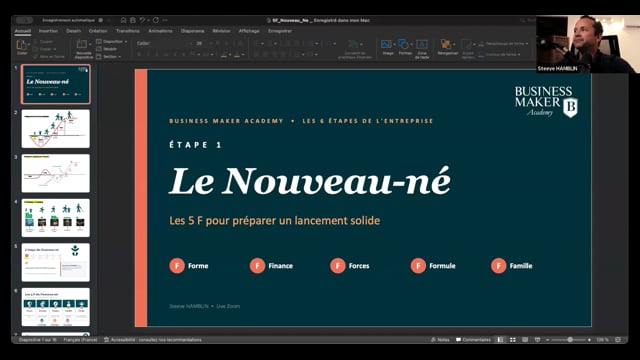Open the Remplissage de forme dropdown

point(503,44)
